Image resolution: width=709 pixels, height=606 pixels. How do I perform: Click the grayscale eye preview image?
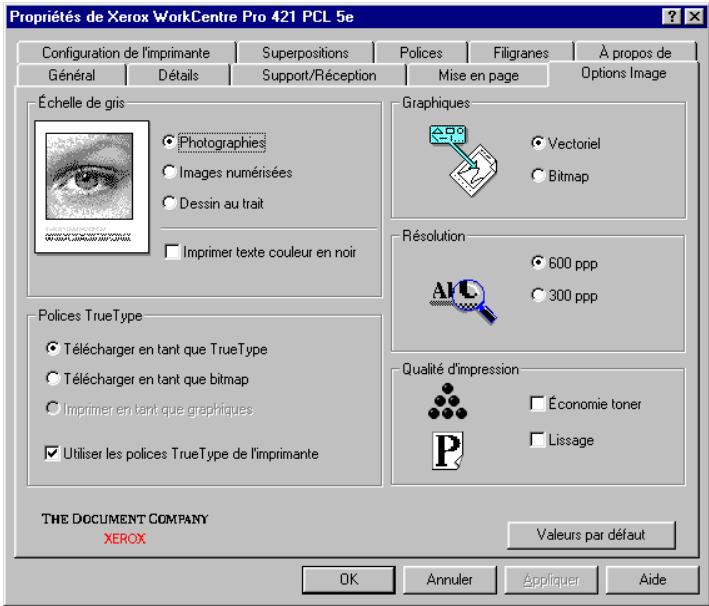[x=92, y=187]
